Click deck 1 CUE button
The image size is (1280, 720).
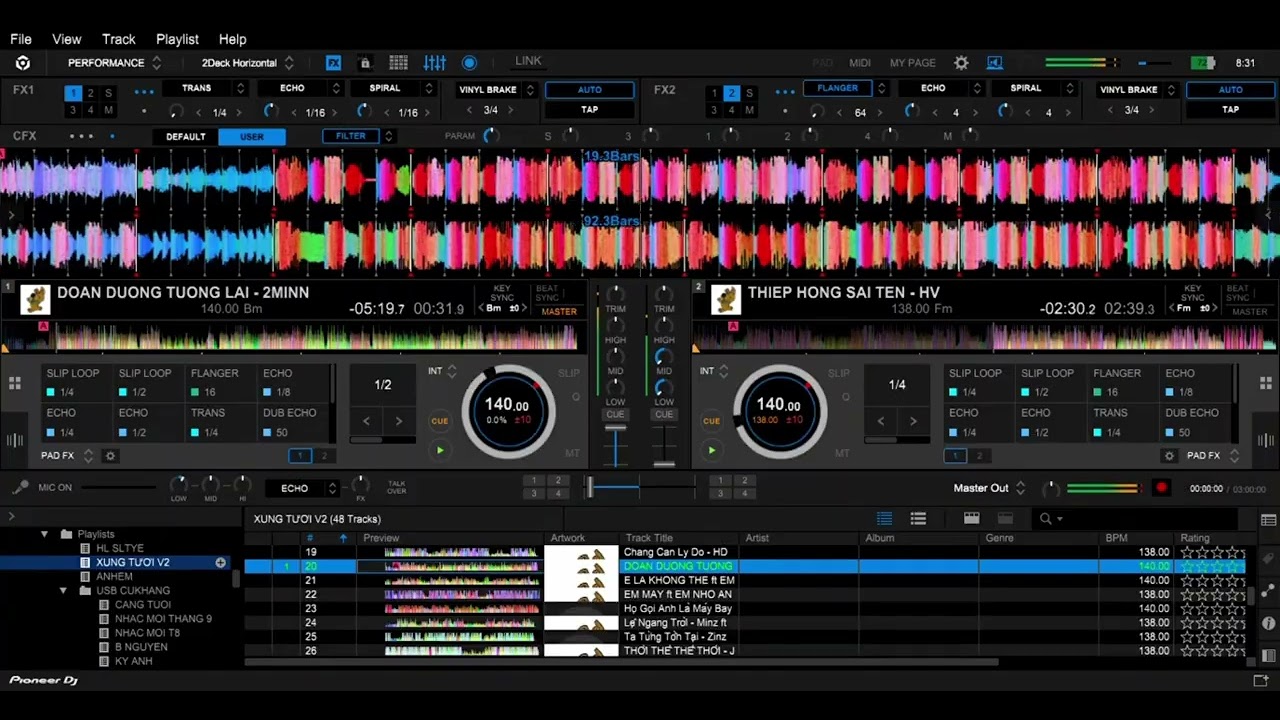point(439,421)
